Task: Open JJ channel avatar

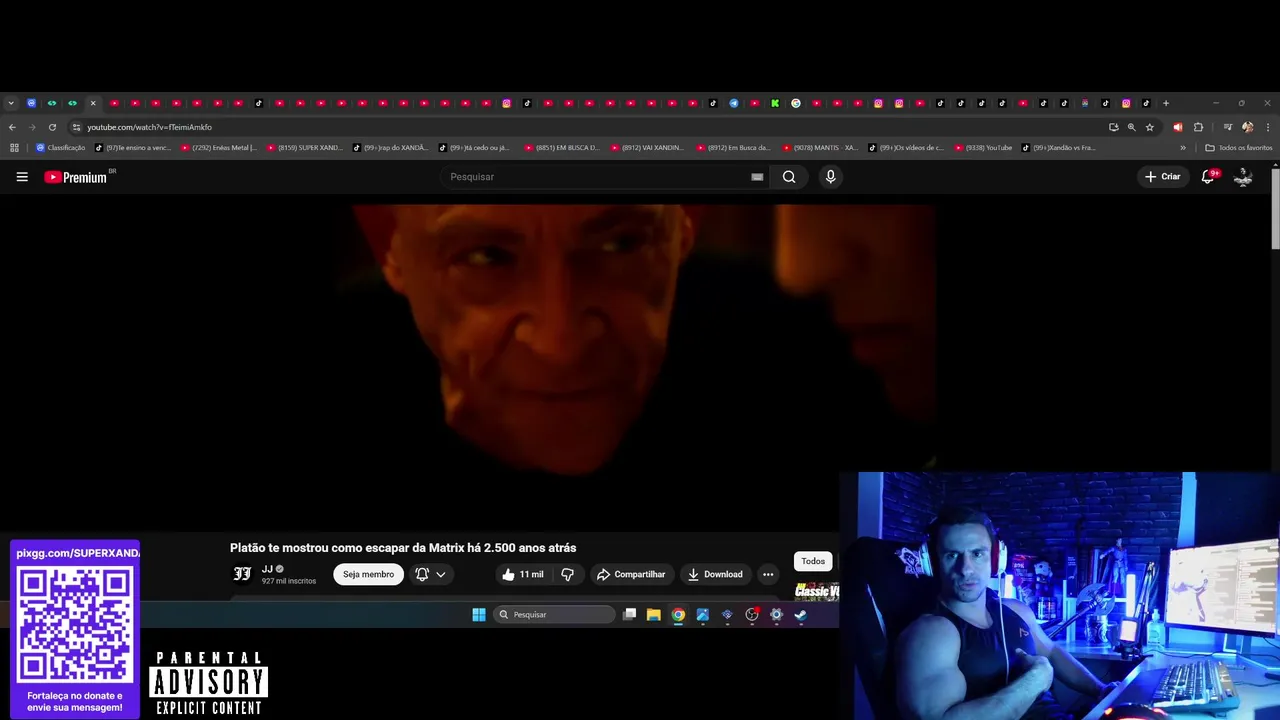Action: click(x=242, y=574)
